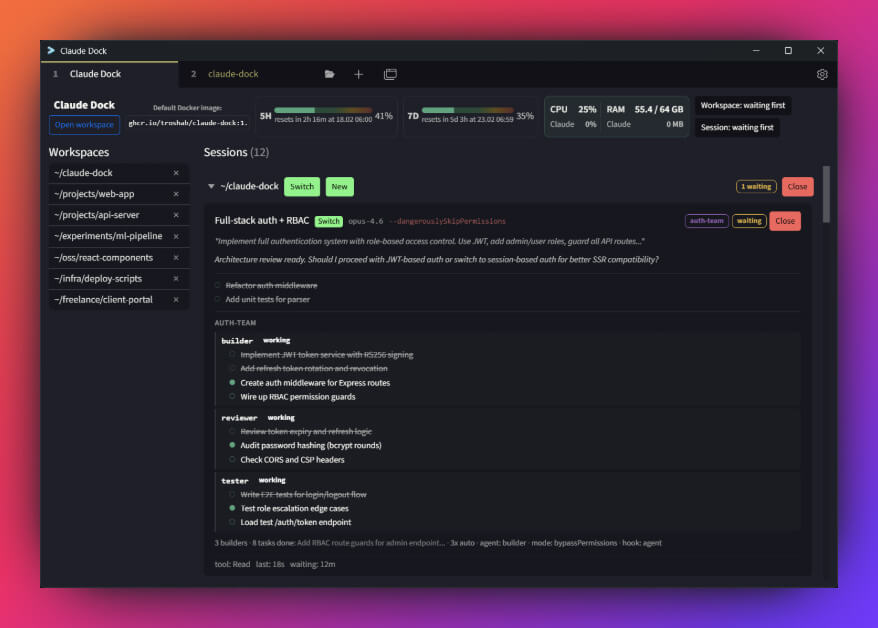Open settings gear icon

[821, 74]
